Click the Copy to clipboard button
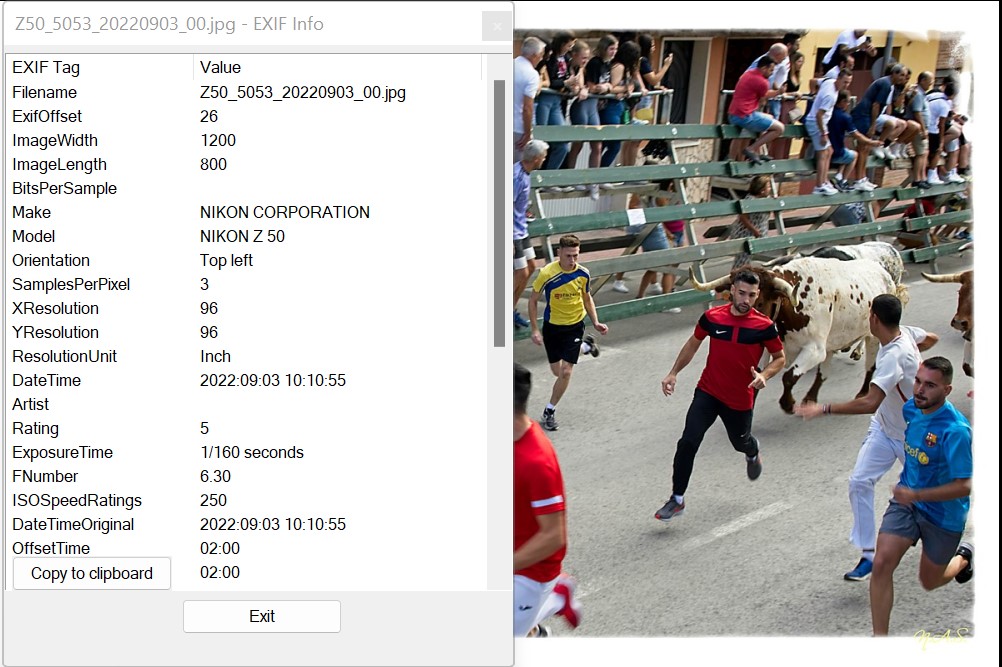Screen dimensions: 1002x667 tap(92, 573)
